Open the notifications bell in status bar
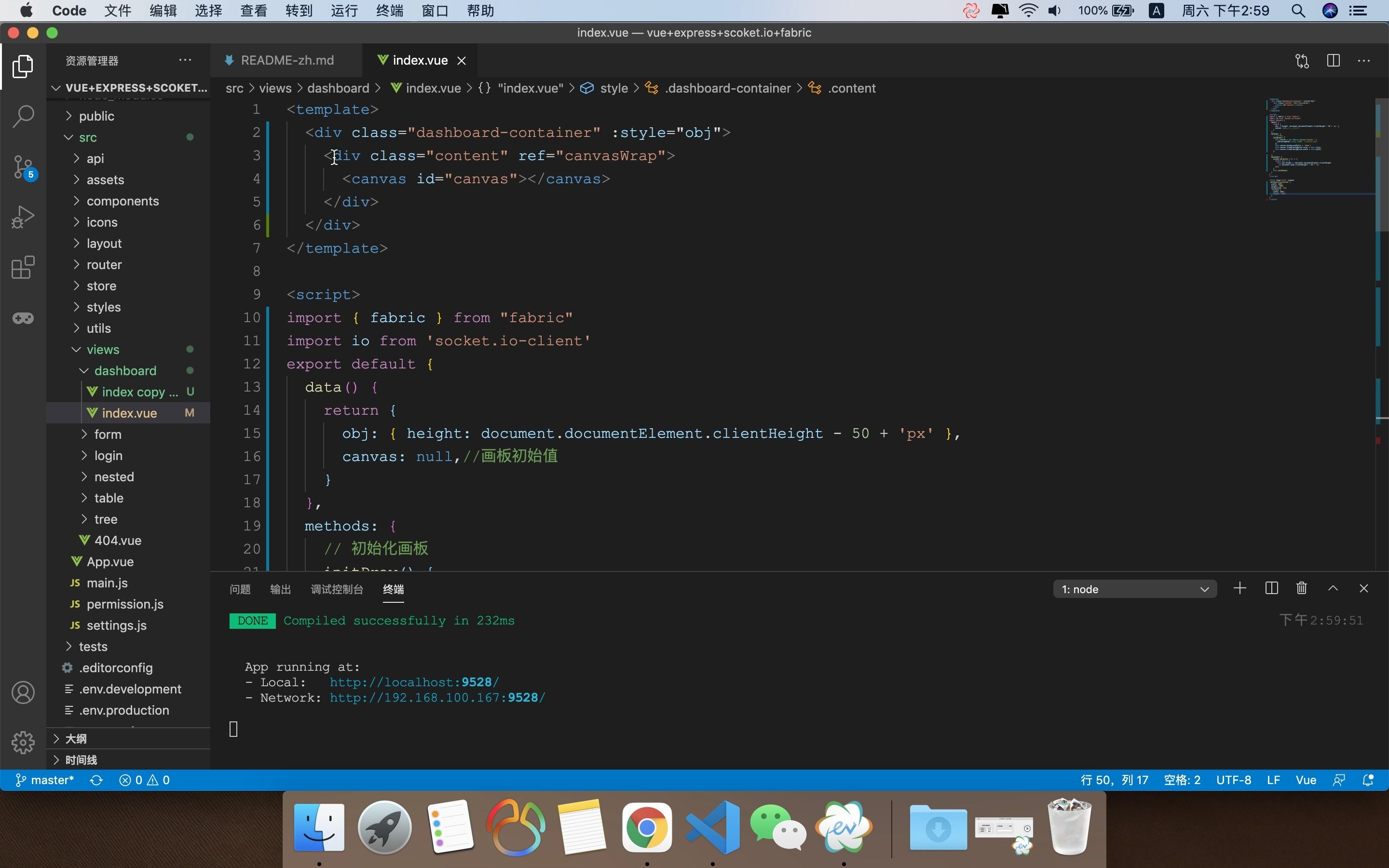 point(1368,780)
